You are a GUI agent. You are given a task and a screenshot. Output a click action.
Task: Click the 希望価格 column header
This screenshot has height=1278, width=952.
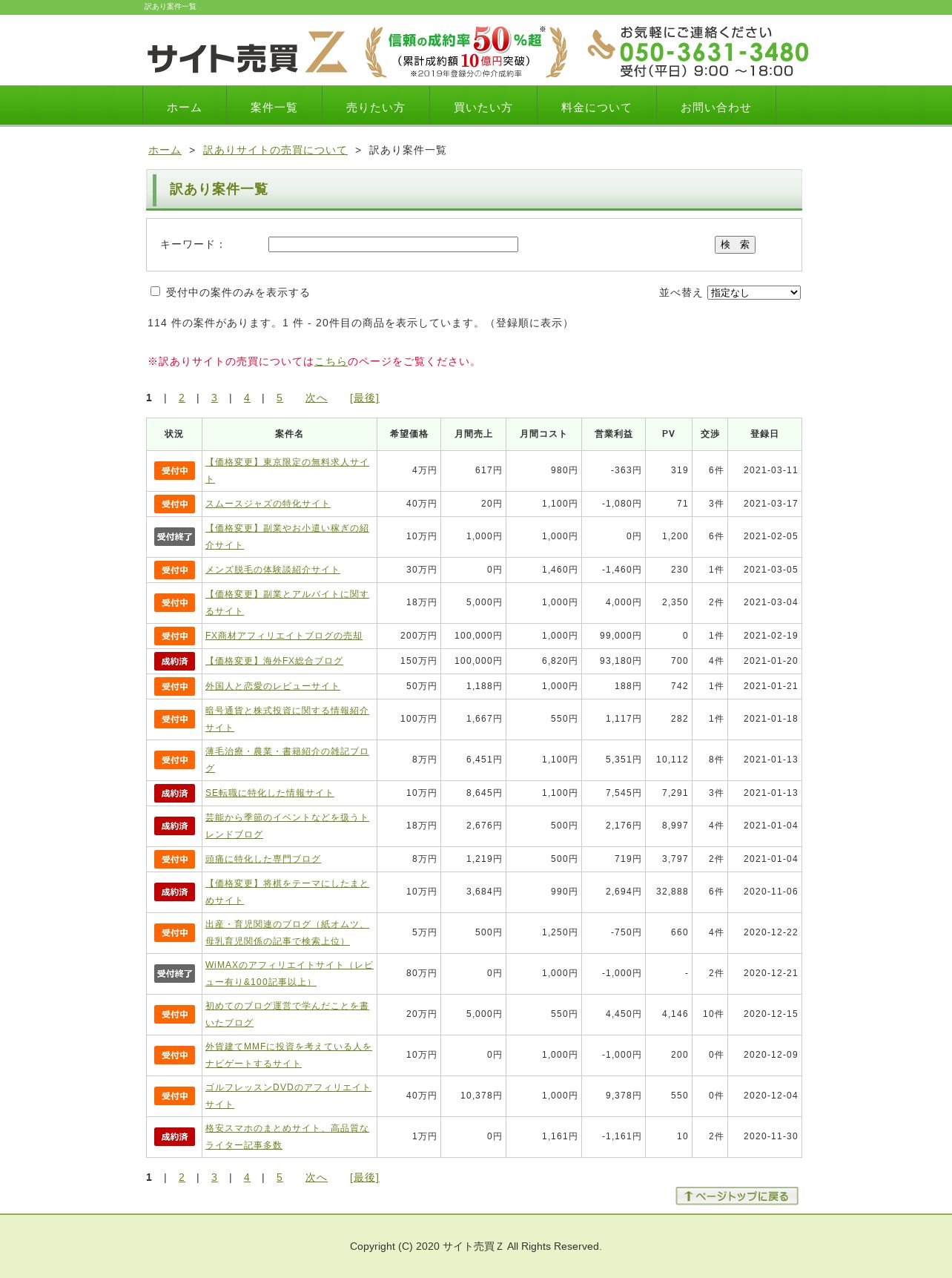coord(409,435)
